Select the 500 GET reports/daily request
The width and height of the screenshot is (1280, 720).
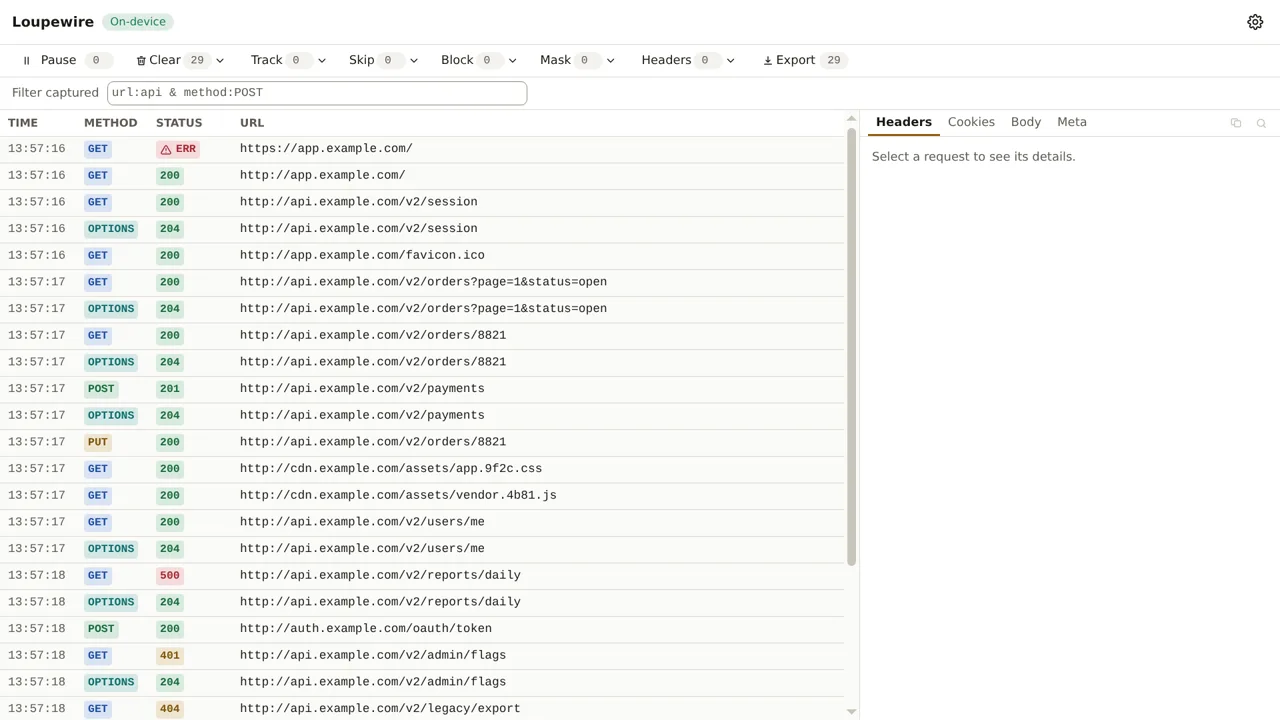click(x=422, y=576)
